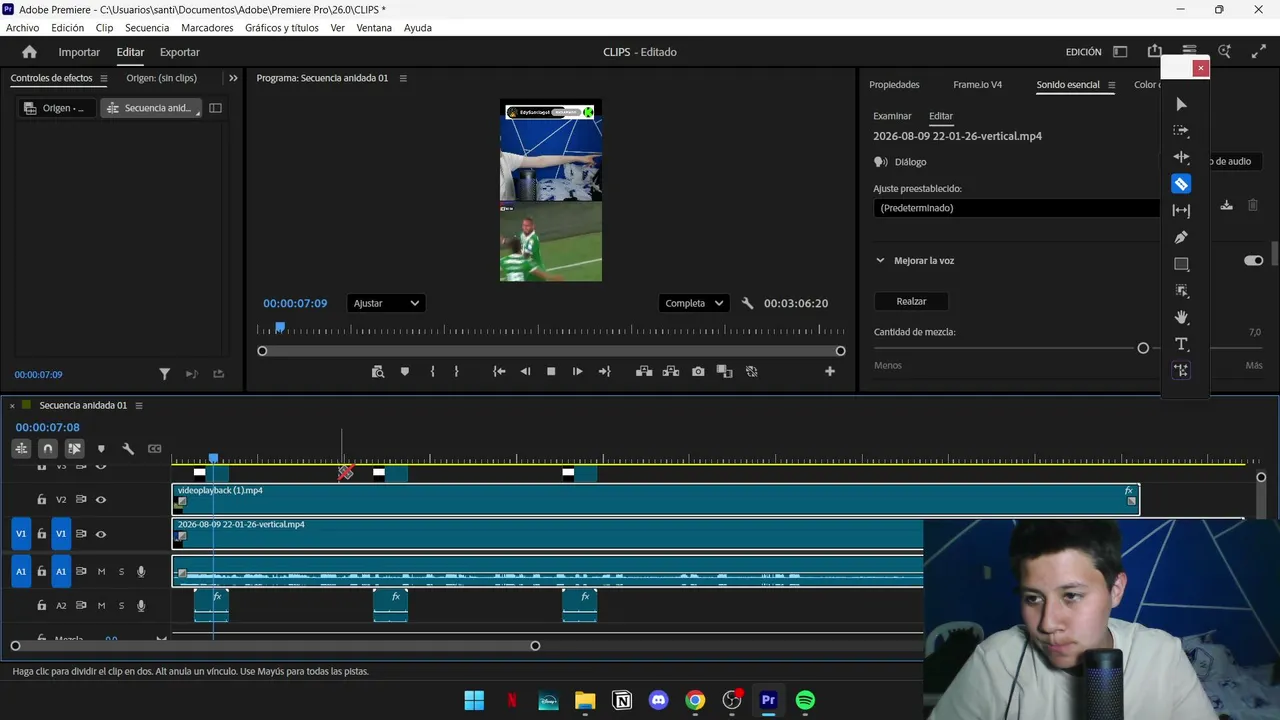Open the Secuencia menu
Screen dimensions: 1280x720
click(x=147, y=28)
